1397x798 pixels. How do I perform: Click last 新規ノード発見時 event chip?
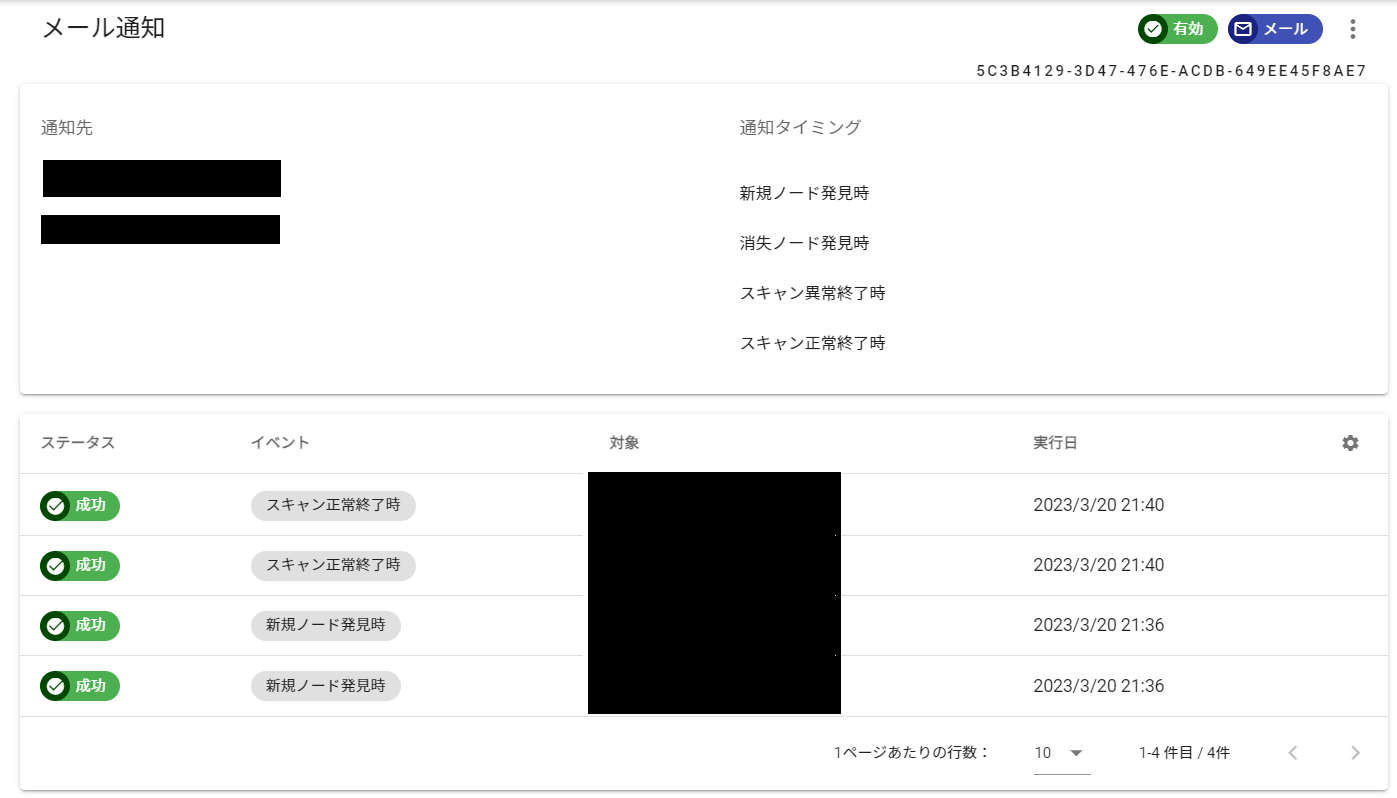(325, 686)
